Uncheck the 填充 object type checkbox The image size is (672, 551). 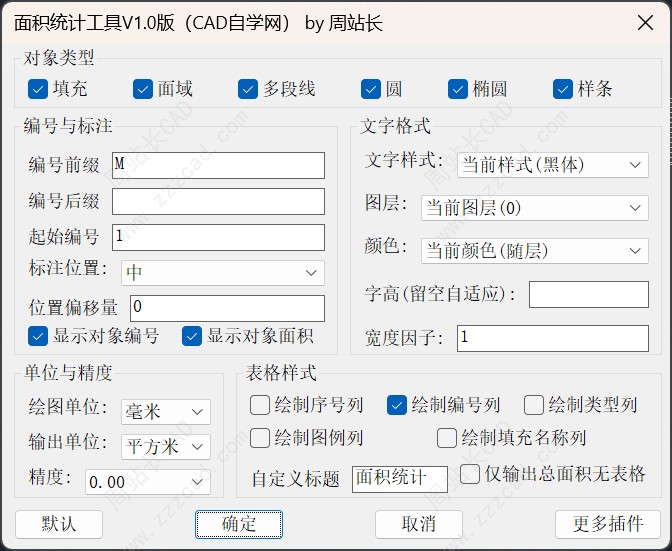pyautogui.click(x=38, y=89)
